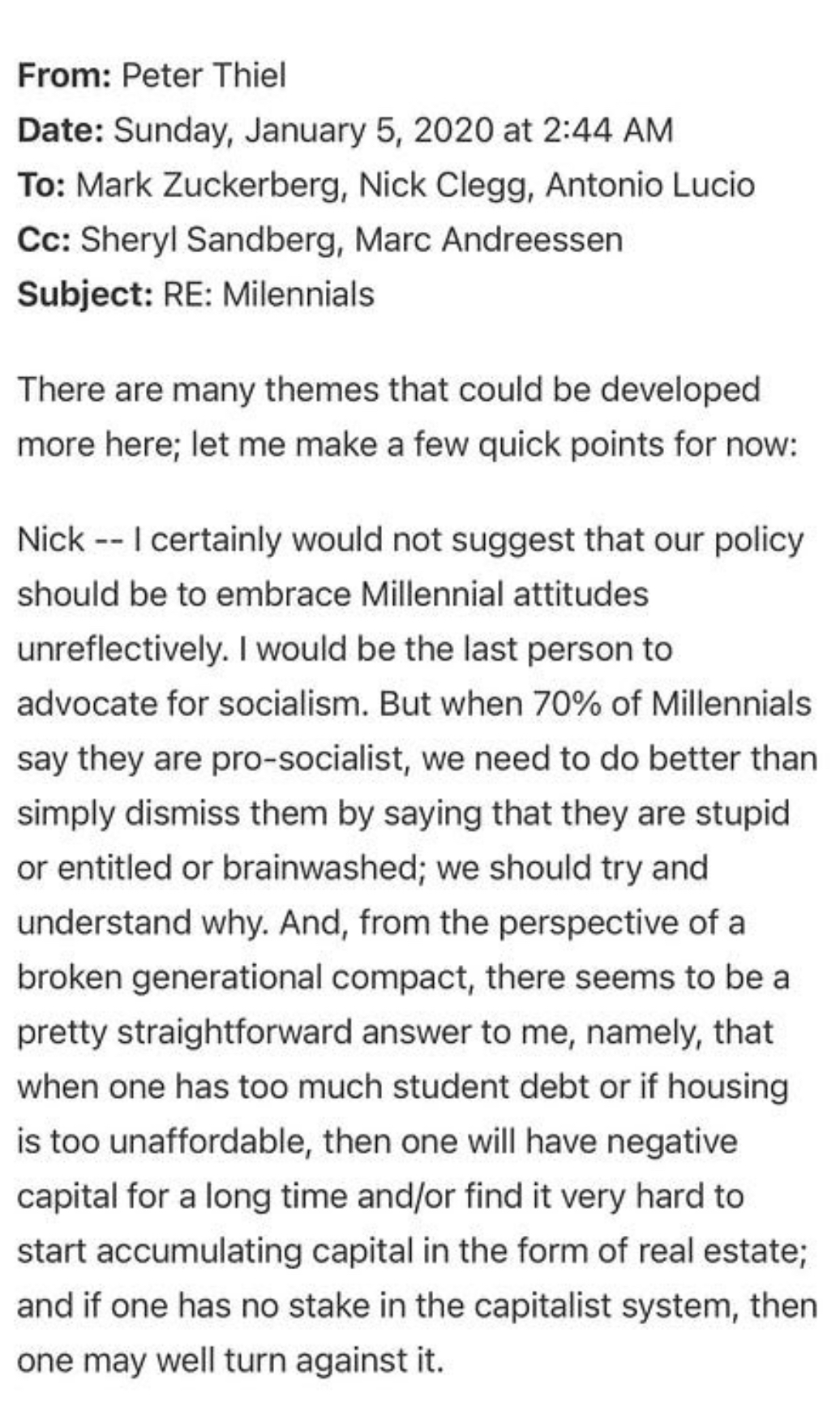Click the word Nick starting second paragraph
The width and height of the screenshot is (840, 1411).
point(50,540)
